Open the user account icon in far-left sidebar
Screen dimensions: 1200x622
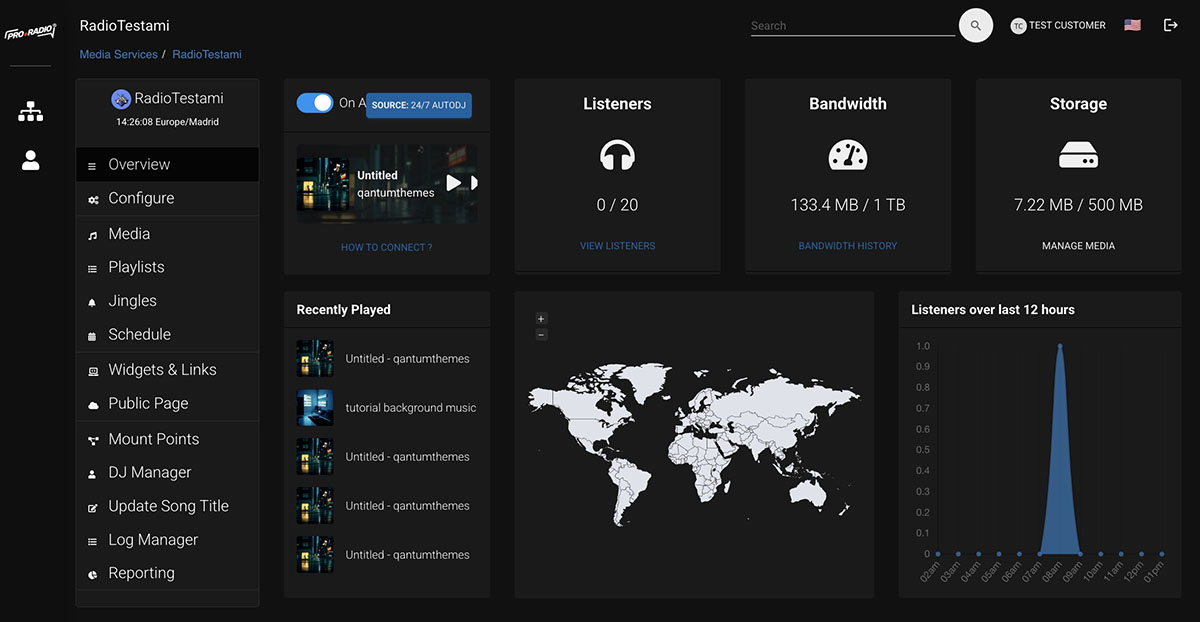tap(30, 159)
